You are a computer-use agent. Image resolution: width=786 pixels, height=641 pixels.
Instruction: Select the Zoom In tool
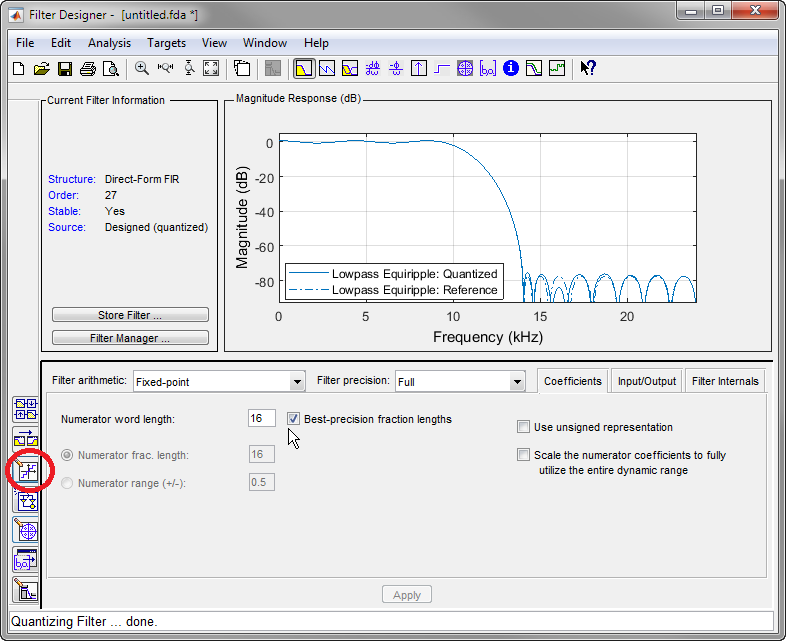tap(142, 69)
